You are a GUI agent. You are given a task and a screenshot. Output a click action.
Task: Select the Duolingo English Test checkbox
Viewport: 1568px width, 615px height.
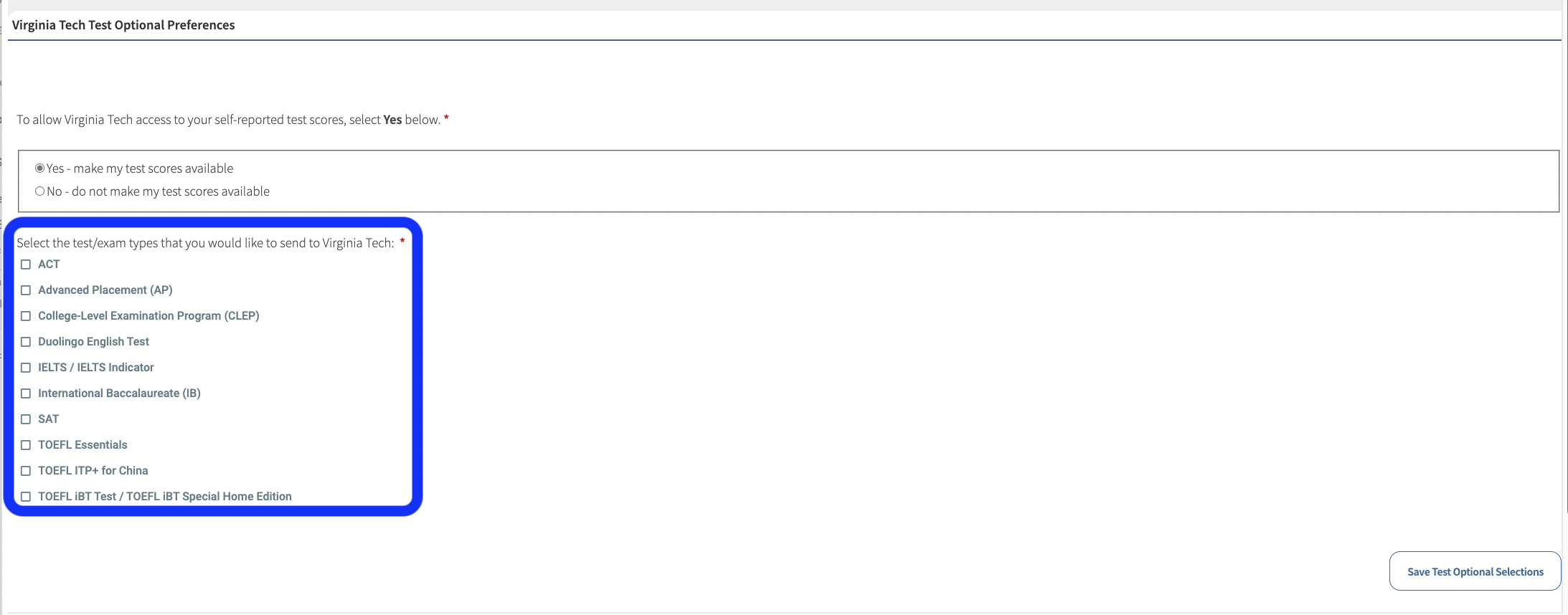click(x=26, y=342)
